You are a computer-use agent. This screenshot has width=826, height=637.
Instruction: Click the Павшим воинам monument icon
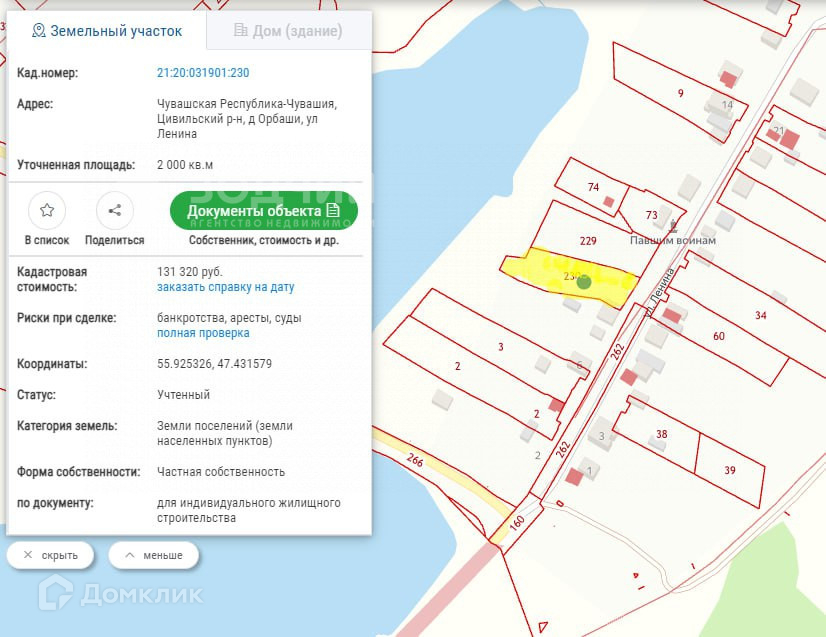tap(673, 227)
